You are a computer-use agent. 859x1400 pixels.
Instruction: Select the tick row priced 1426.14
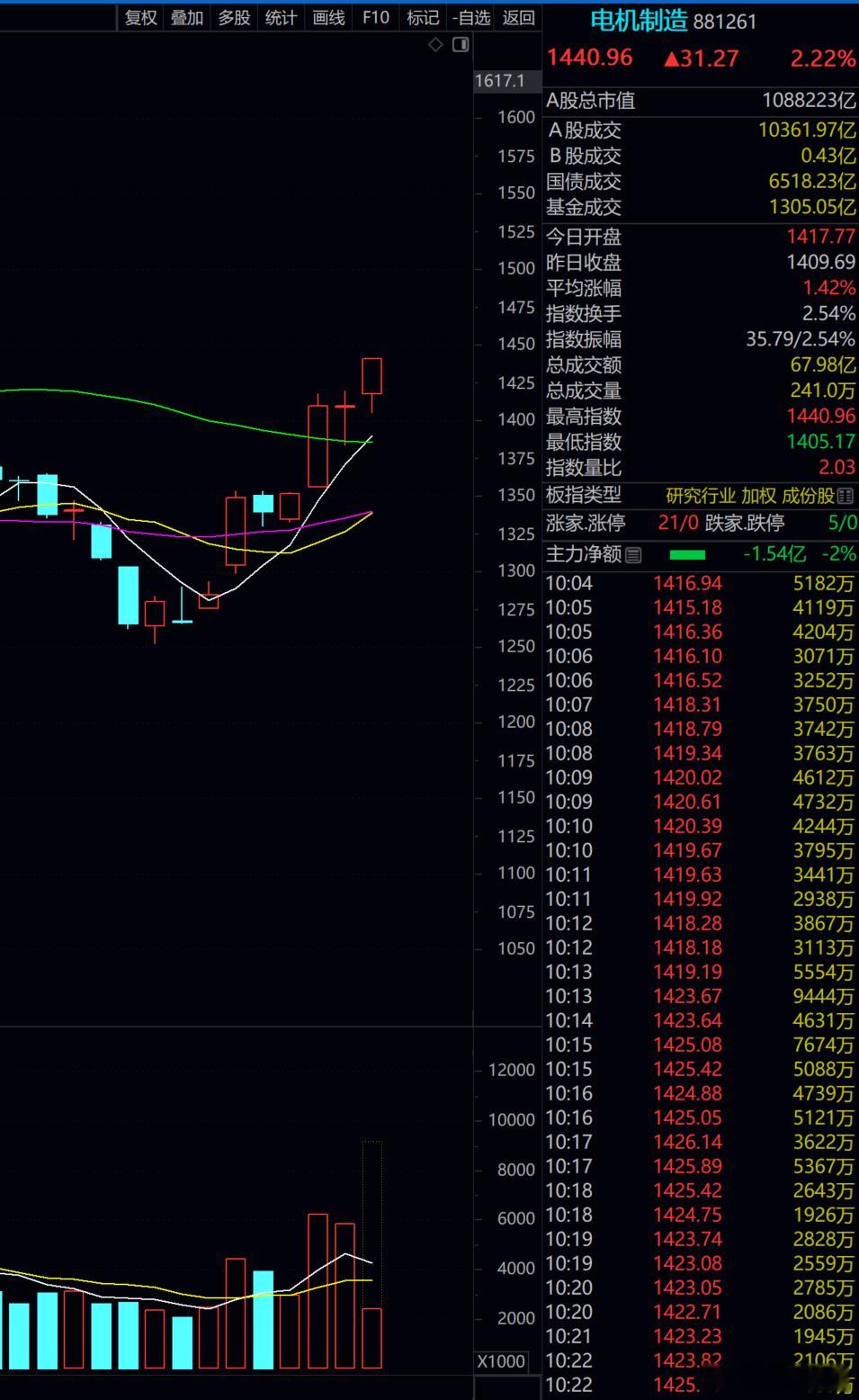[701, 1142]
